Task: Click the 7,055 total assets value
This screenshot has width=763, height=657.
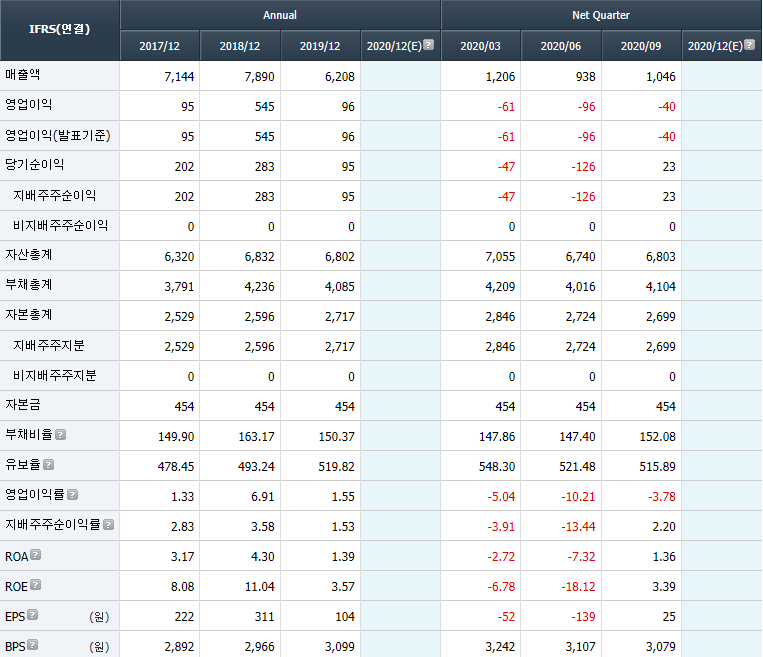Action: pos(500,256)
